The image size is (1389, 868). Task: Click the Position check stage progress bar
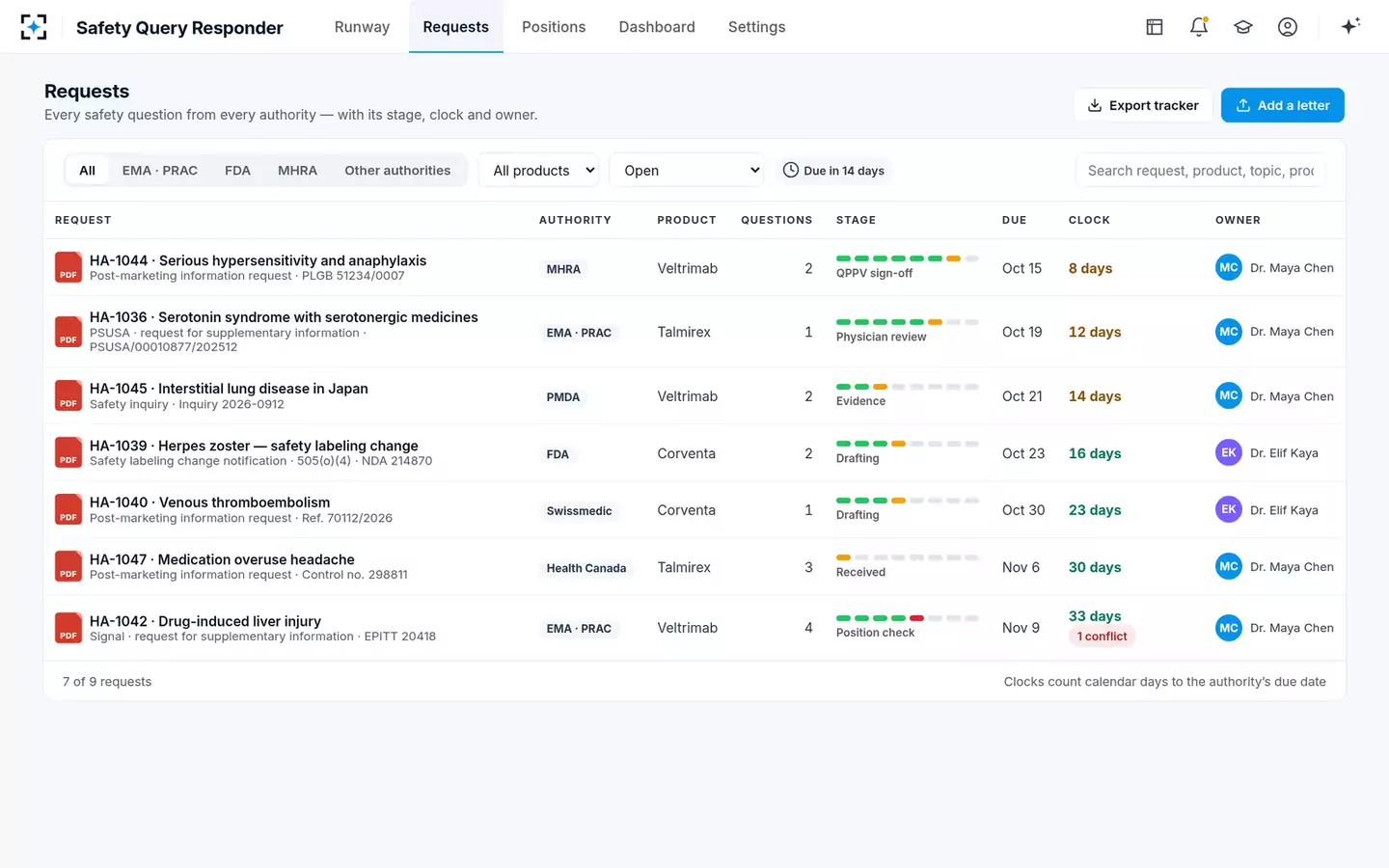[908, 618]
